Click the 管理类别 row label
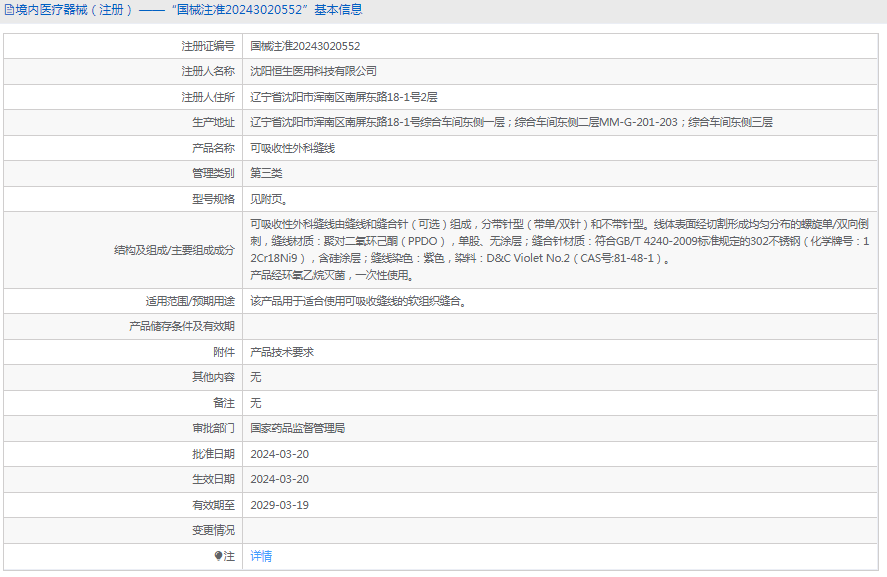The width and height of the screenshot is (887, 577). coord(213,173)
